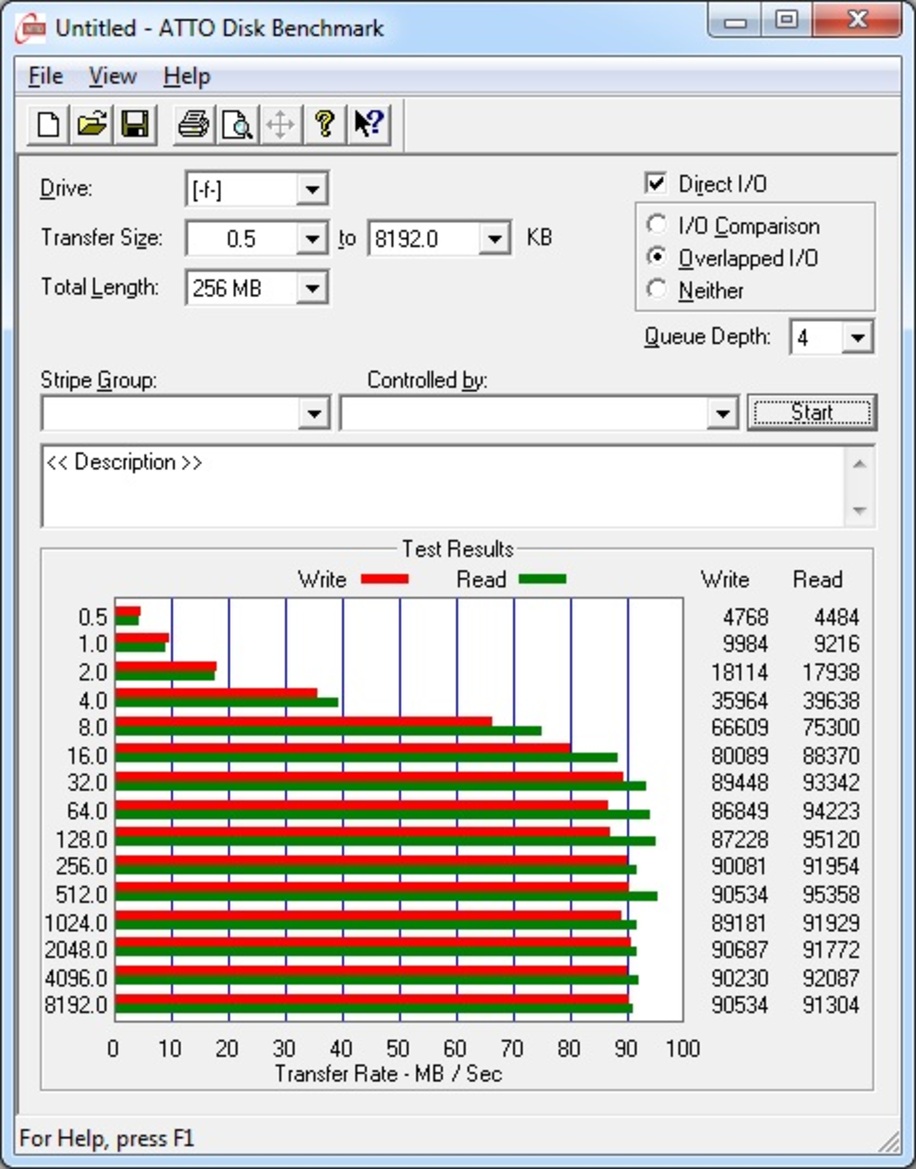Select the I/O Comparison radio button
The image size is (916, 1169).
(657, 224)
